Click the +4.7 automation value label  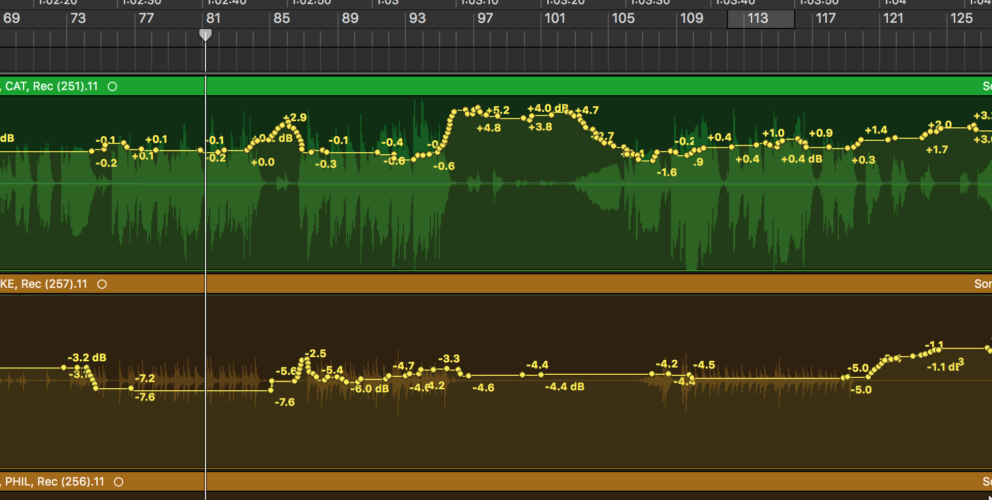[x=587, y=110]
